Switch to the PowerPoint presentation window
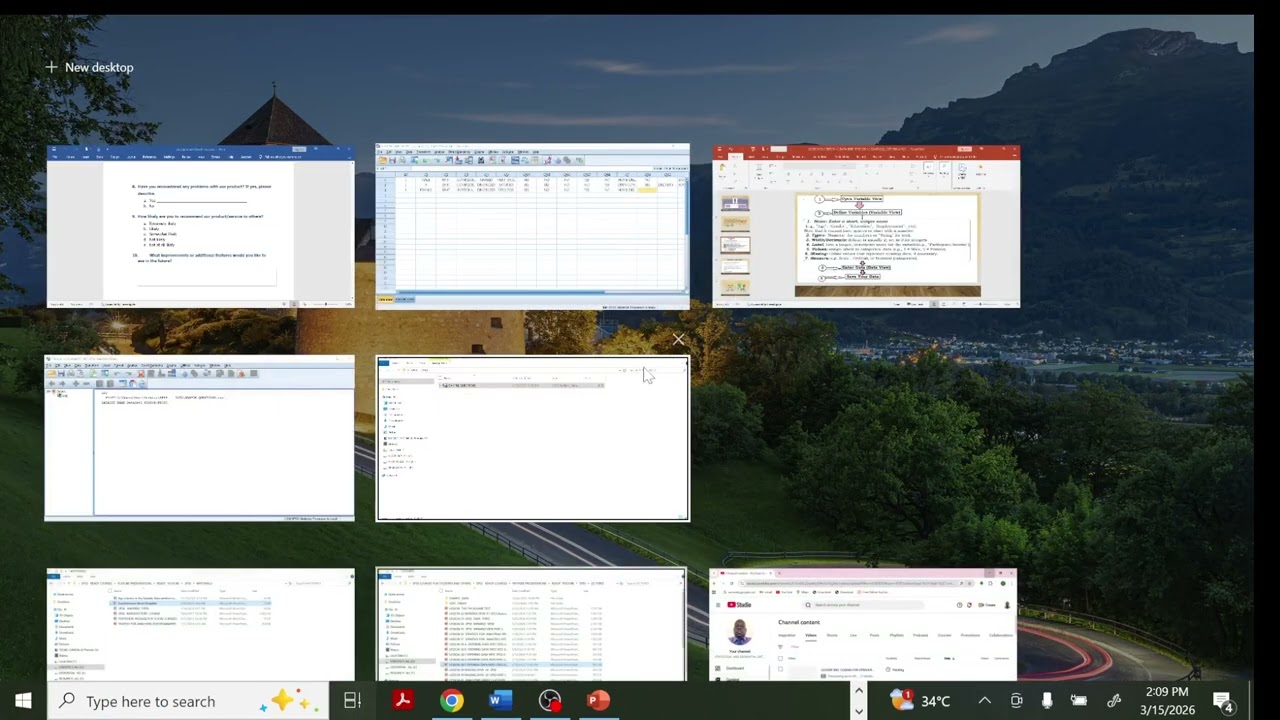 (x=866, y=226)
